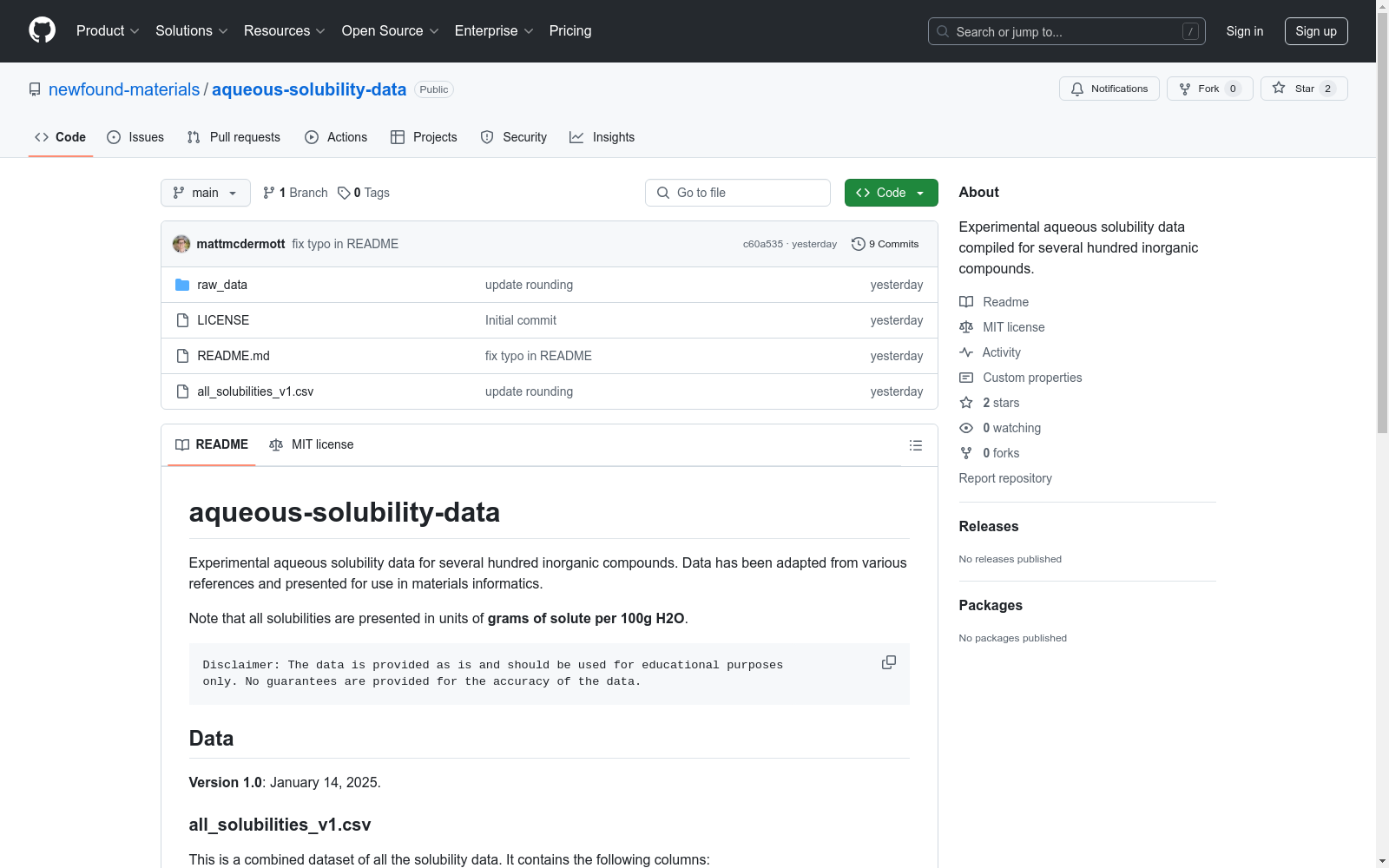The height and width of the screenshot is (868, 1389).
Task: Click the Security shield icon
Action: [487, 137]
